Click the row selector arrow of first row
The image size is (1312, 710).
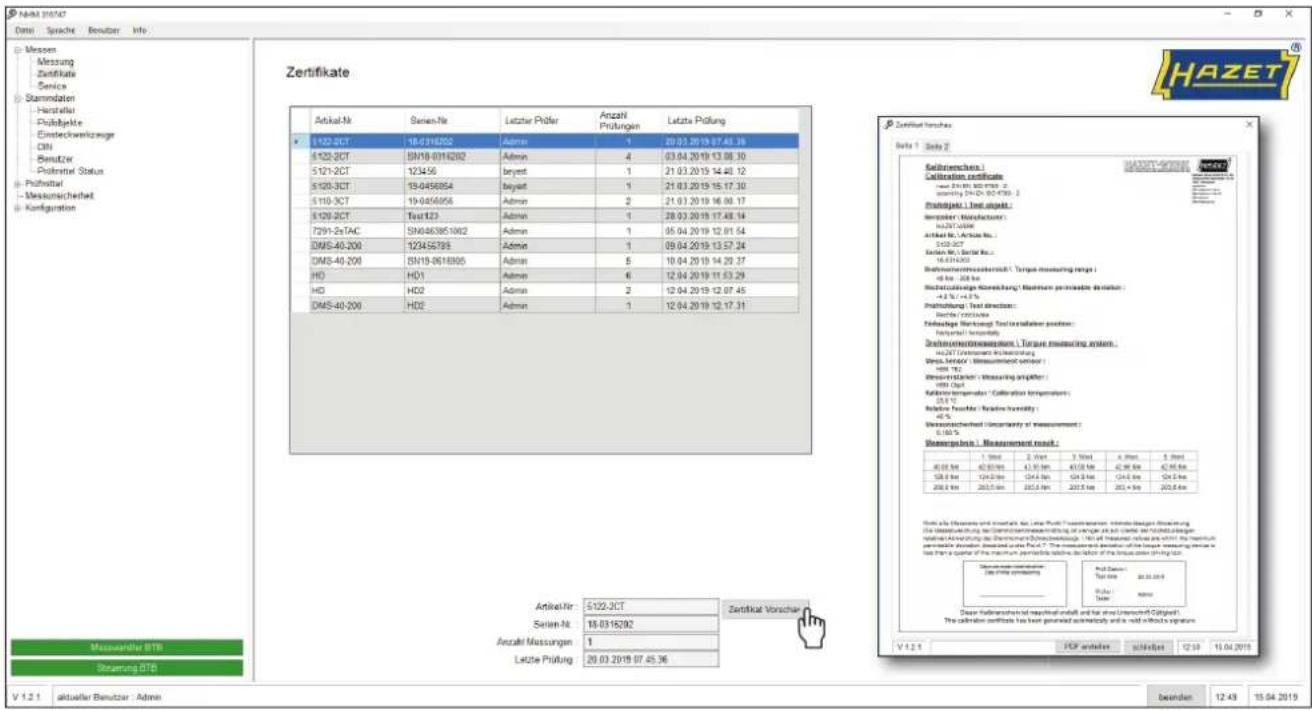299,142
